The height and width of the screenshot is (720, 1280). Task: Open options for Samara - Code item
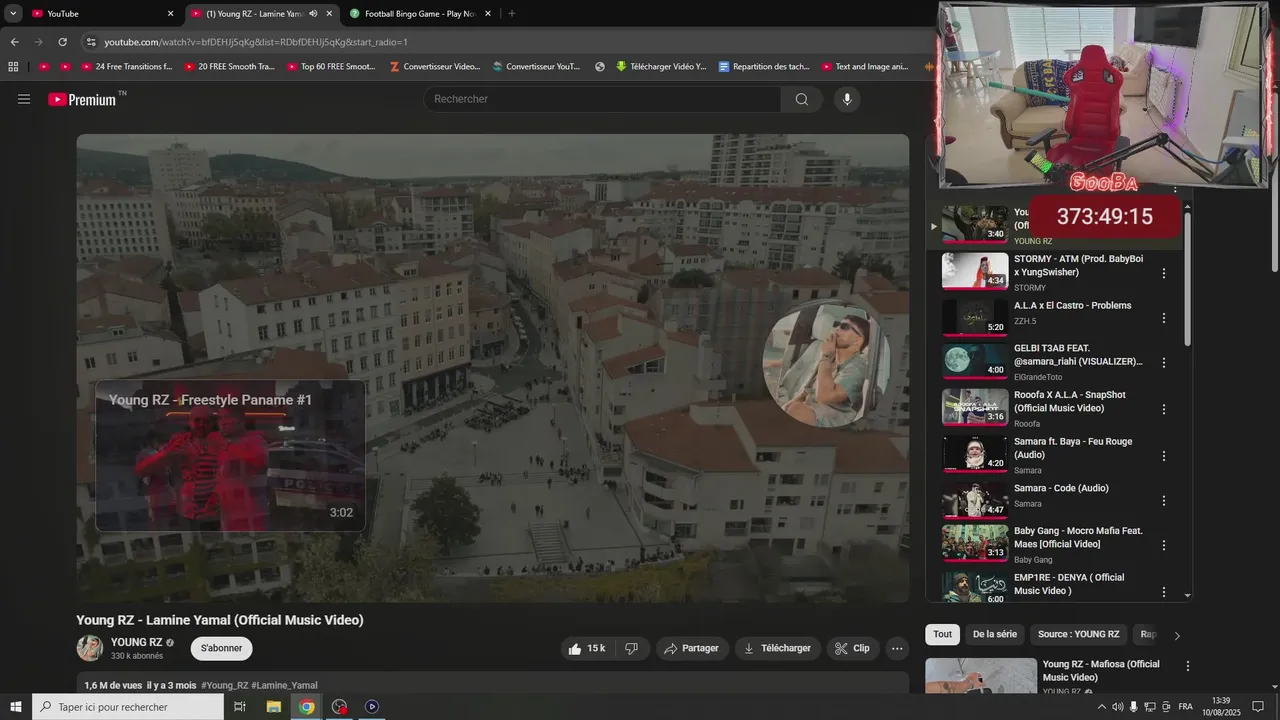[x=1163, y=500]
